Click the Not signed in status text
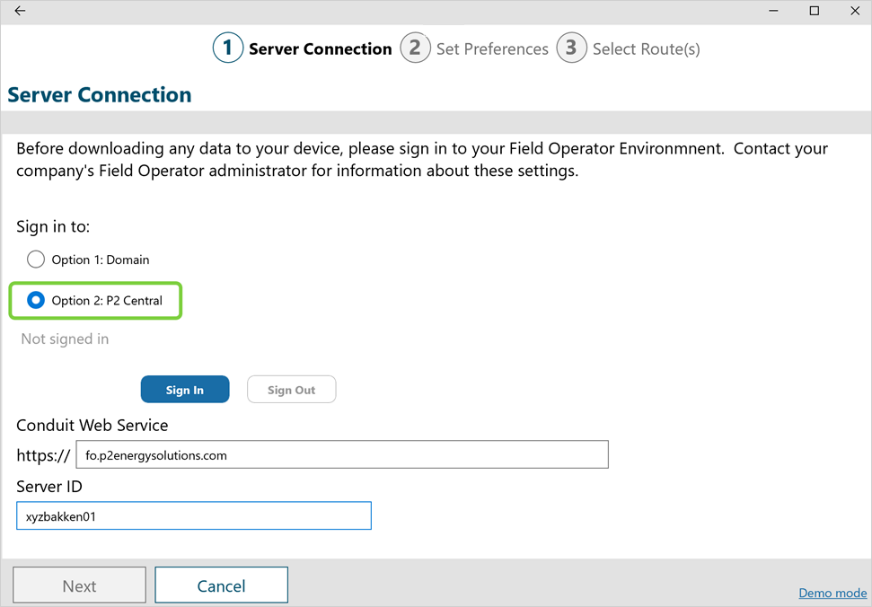The image size is (872, 607). click(65, 339)
